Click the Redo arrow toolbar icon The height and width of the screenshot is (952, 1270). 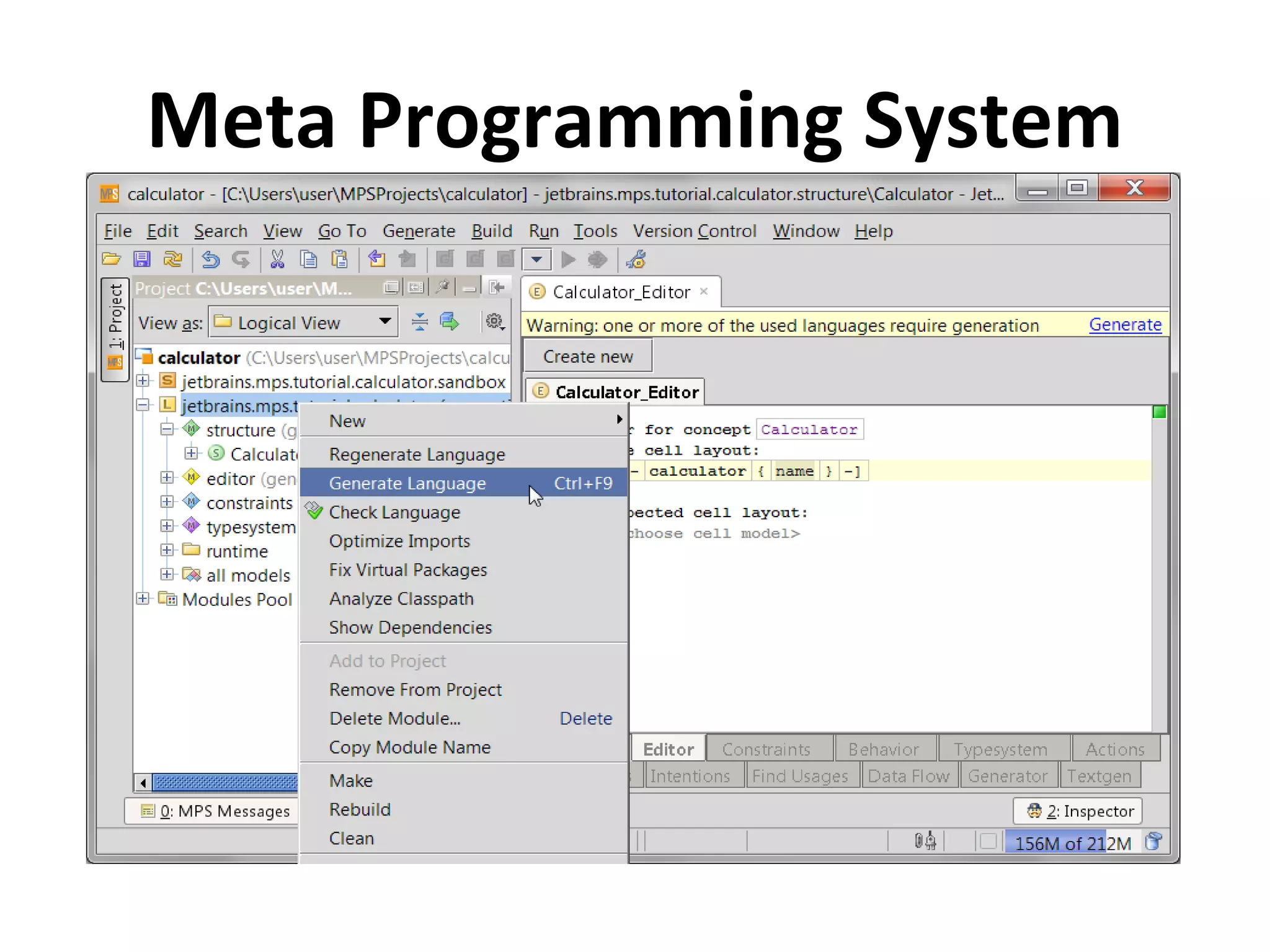click(x=241, y=259)
